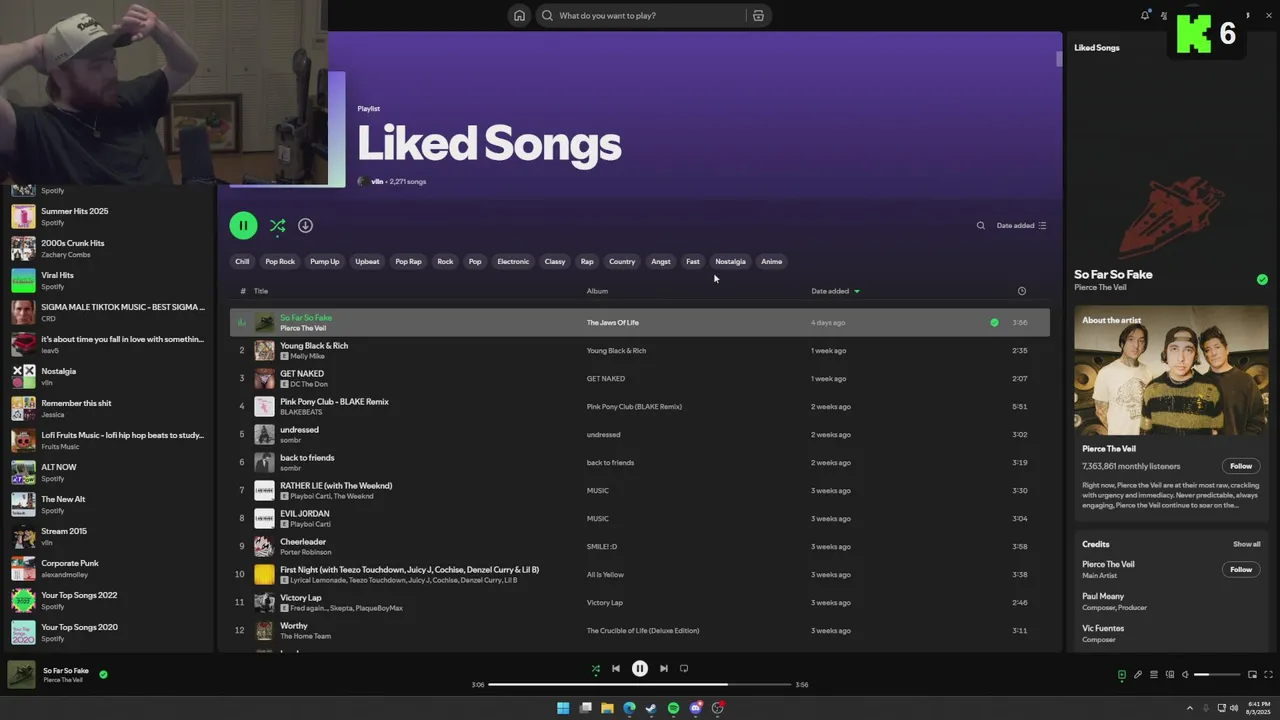
Task: Click the main playlist vertical scrollbar
Action: (x=1059, y=59)
